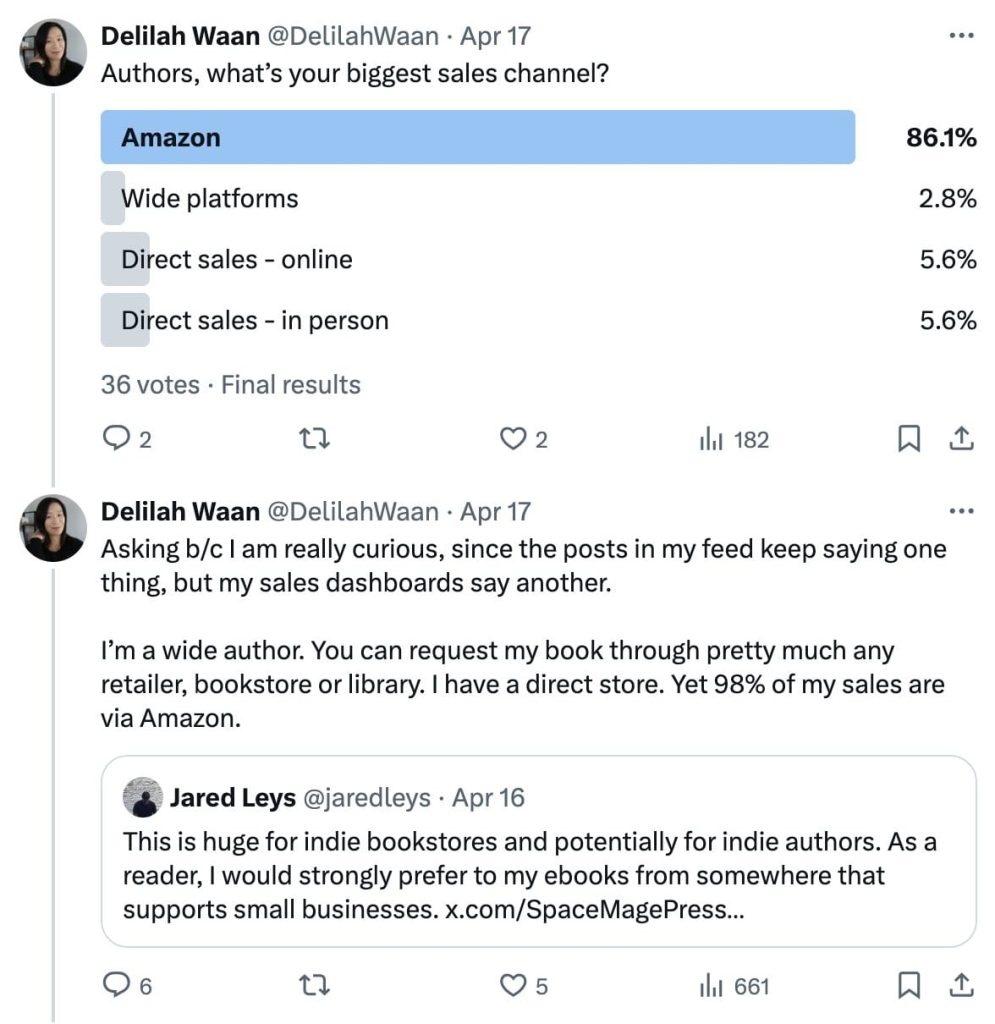Open @jaredleys profile from quoted tweet
This screenshot has width=995, height=1024.
click(370, 798)
